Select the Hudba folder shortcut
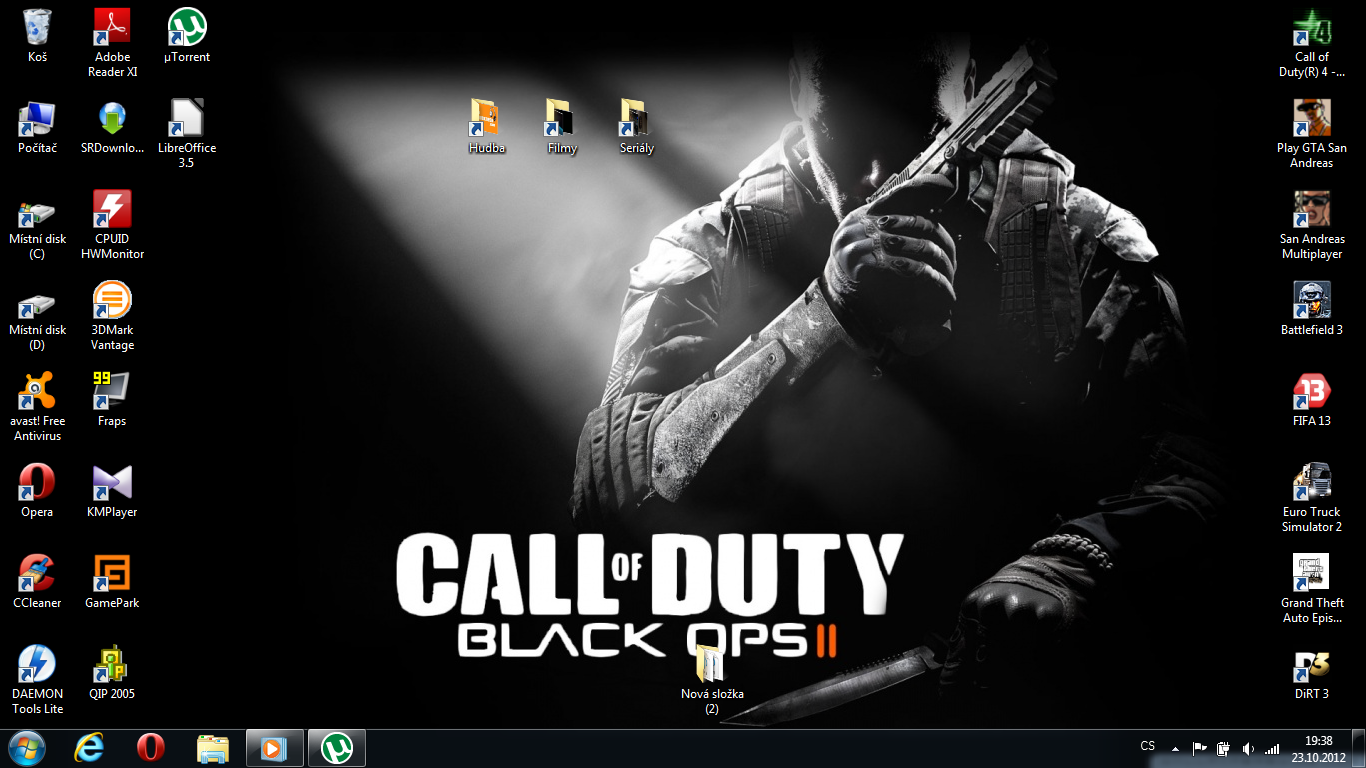Viewport: 1366px width, 768px height. [487, 127]
